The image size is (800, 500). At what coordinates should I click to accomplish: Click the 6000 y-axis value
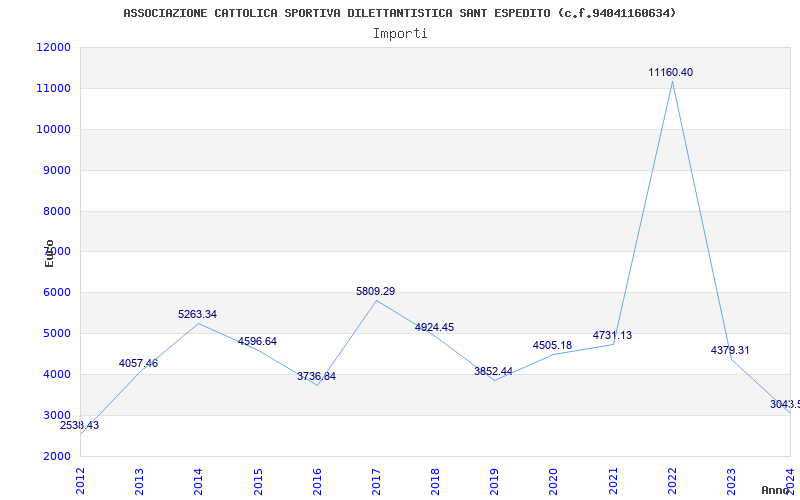[x=55, y=292]
